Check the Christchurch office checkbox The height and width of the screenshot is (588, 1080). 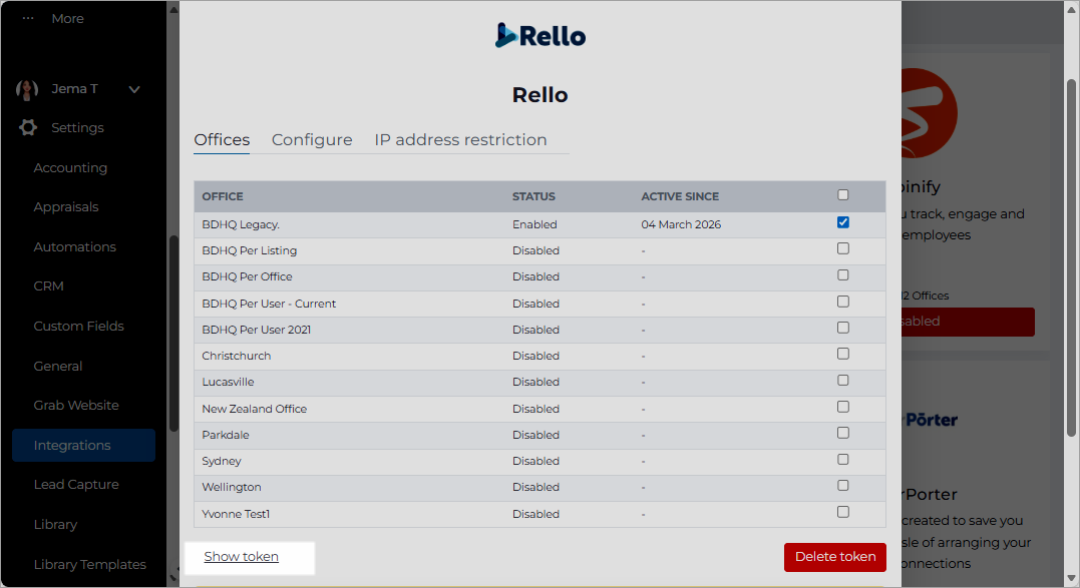pyautogui.click(x=843, y=354)
